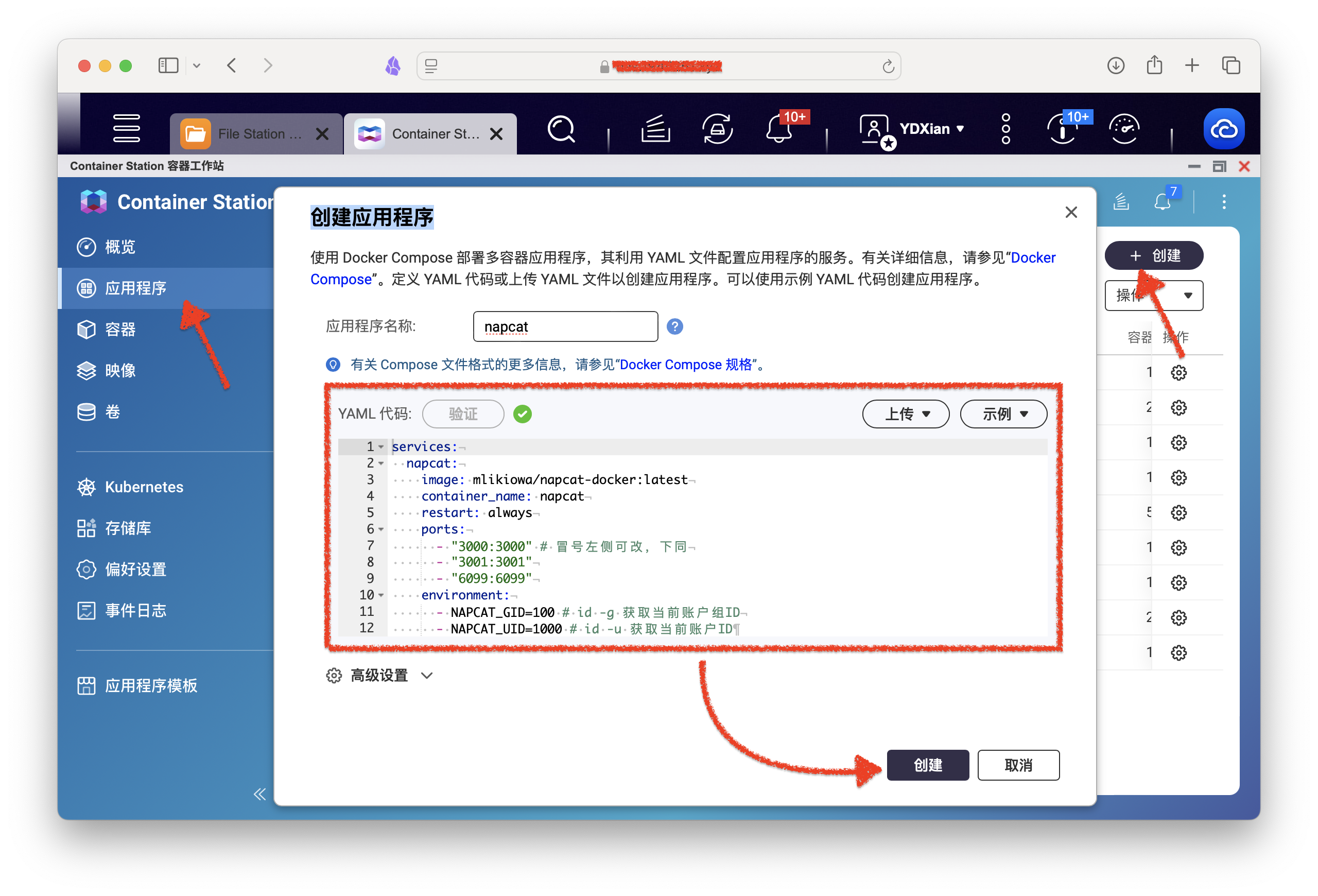The width and height of the screenshot is (1318, 896).
Task: Click the 取消 button
Action: click(1018, 765)
